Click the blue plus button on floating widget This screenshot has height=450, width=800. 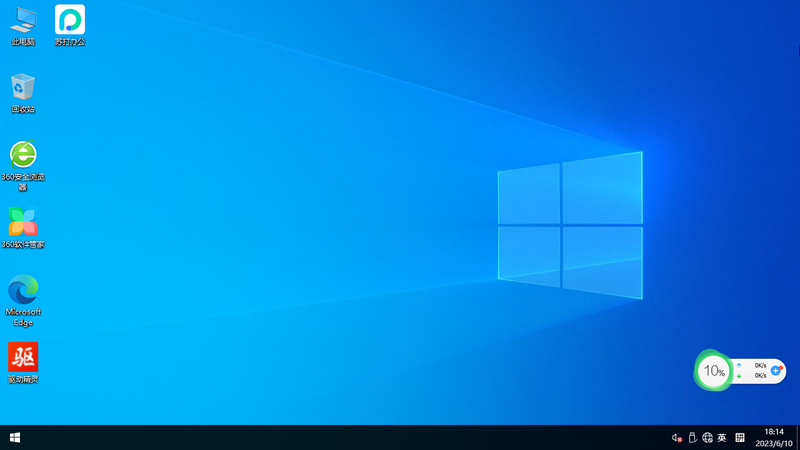click(776, 370)
